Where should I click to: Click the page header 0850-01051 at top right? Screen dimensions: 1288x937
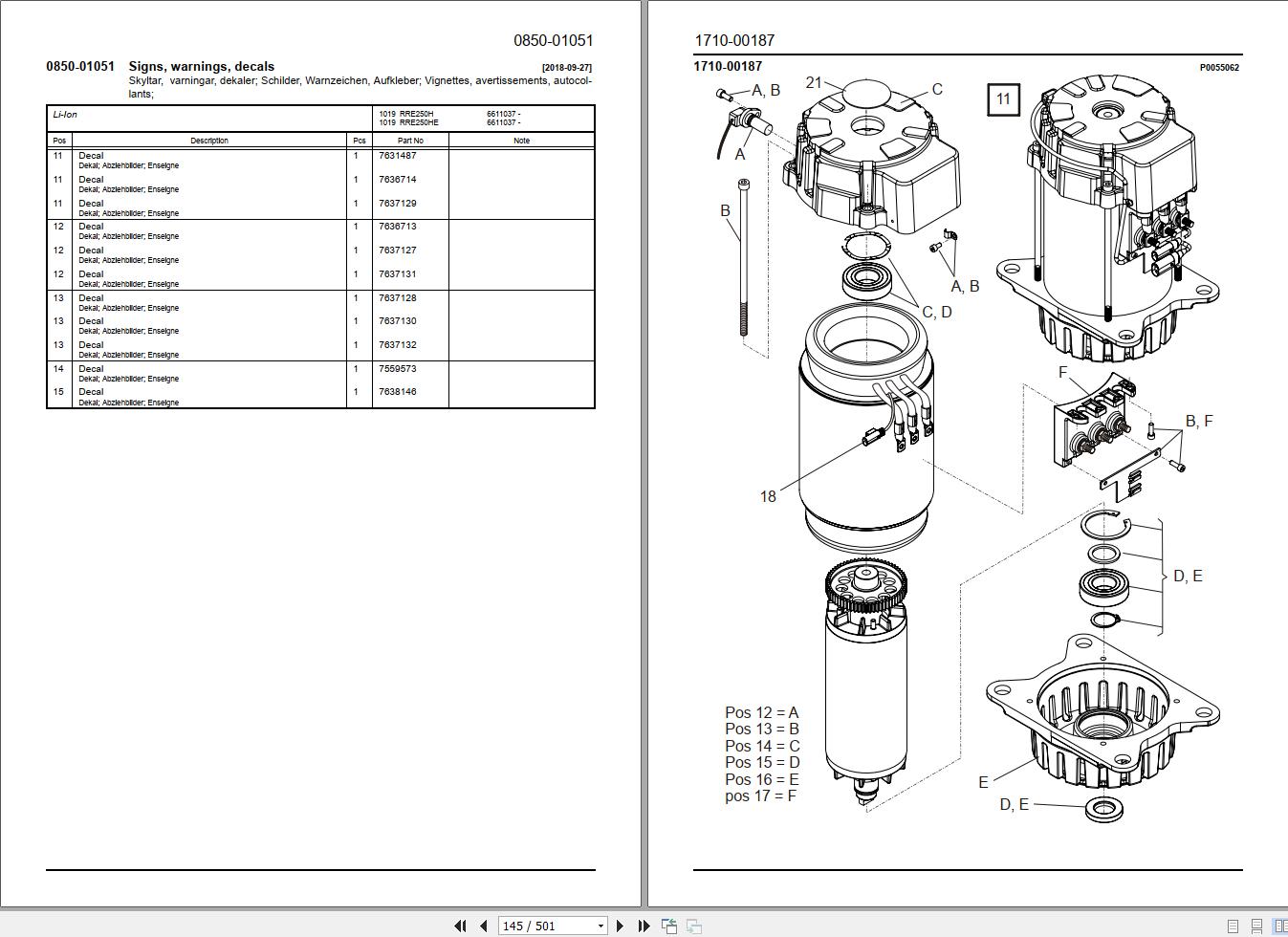click(x=554, y=41)
